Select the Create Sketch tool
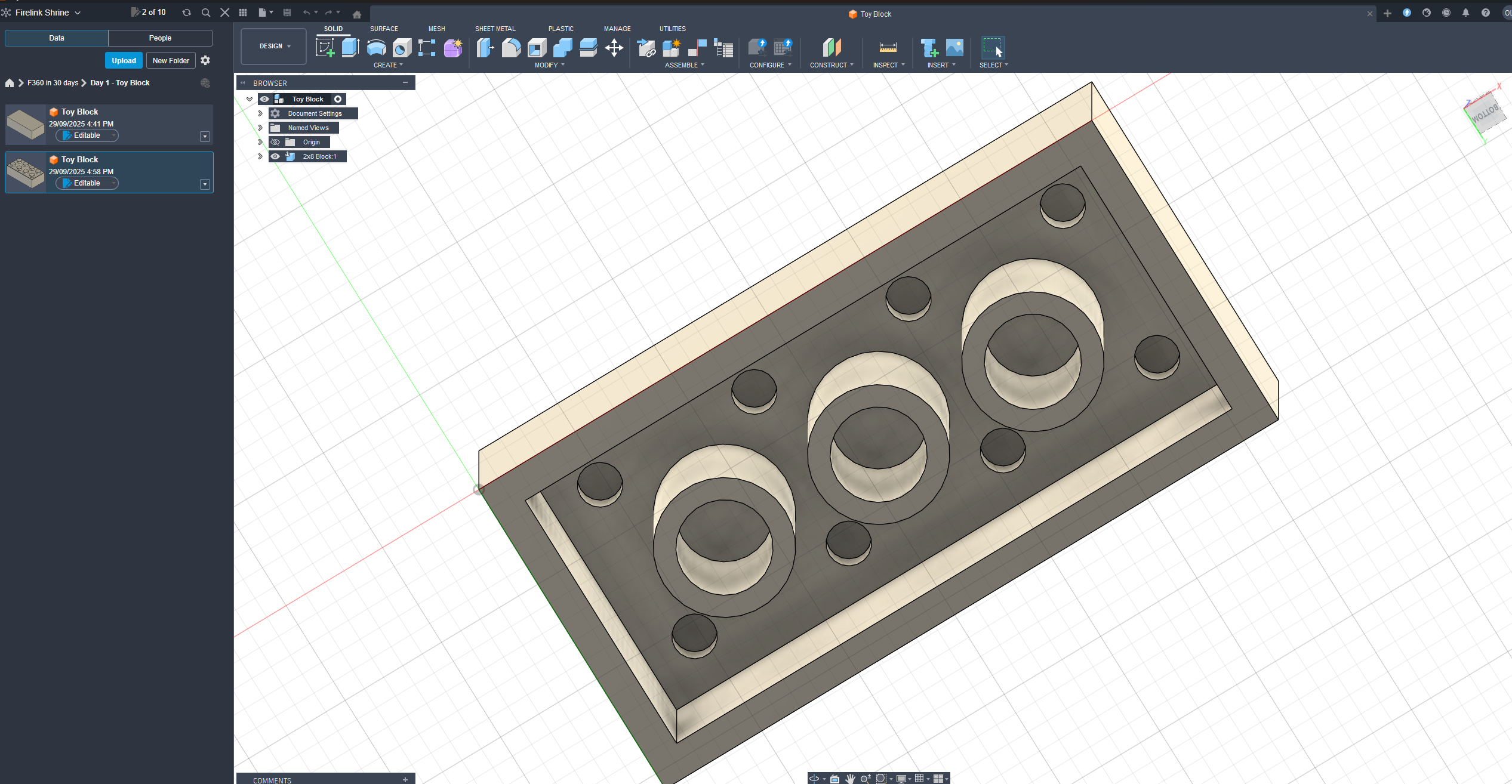 coord(325,48)
